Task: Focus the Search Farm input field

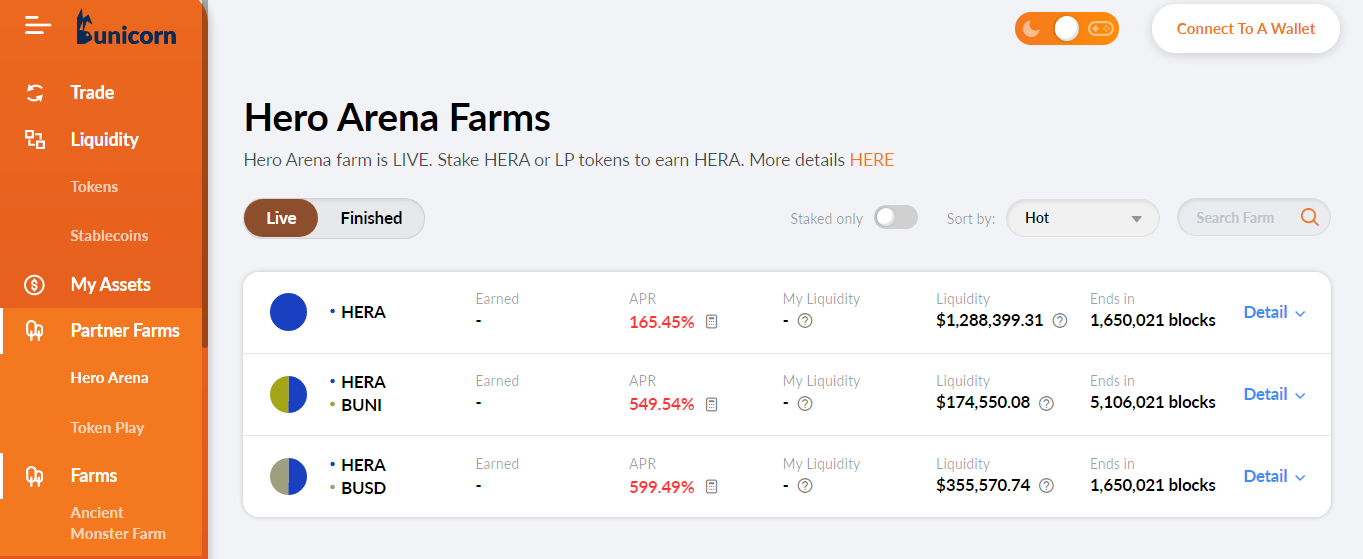Action: point(1236,218)
